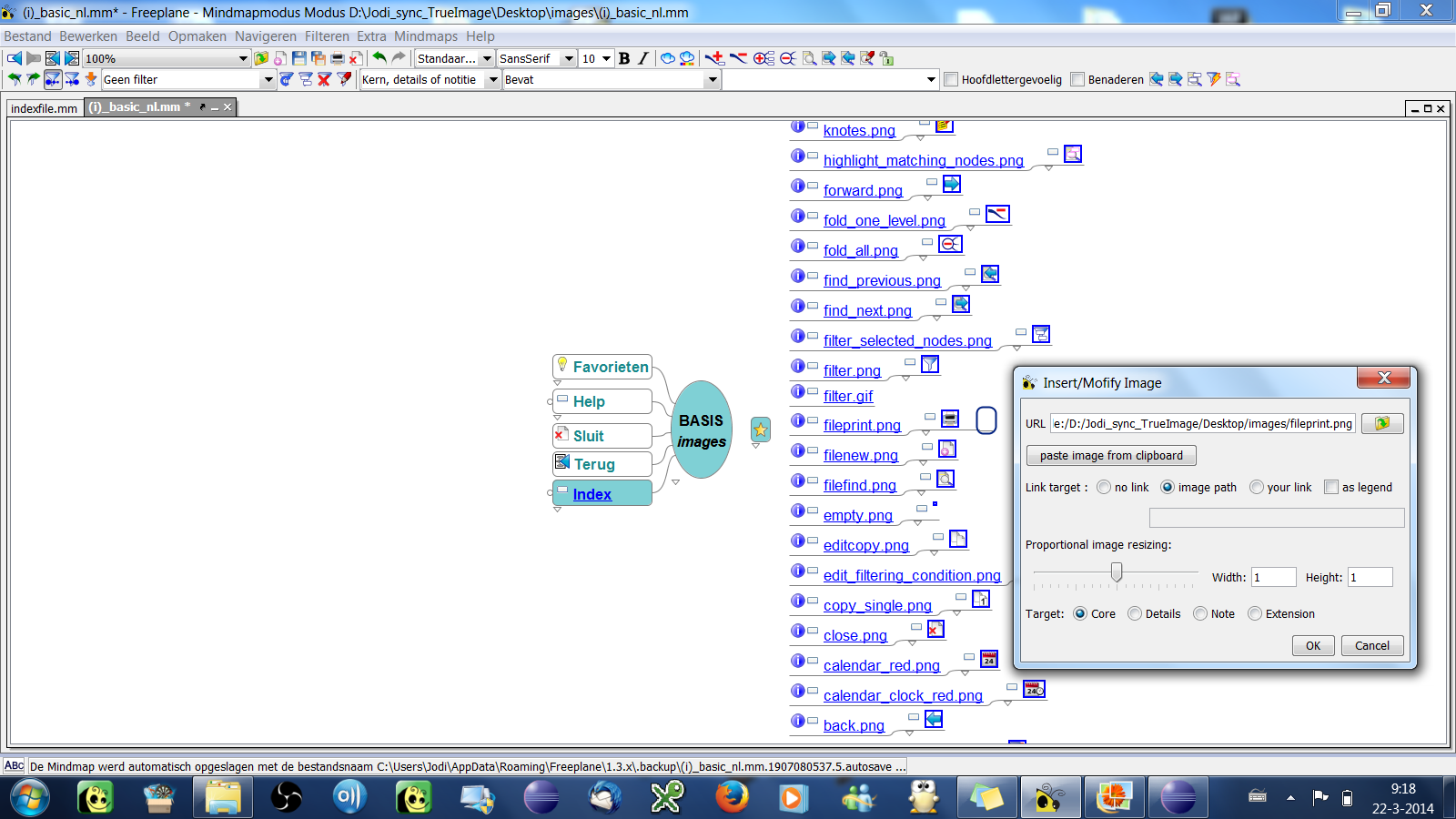Screen dimensions: 1456x819
Task: Apply bold formatting to the node text
Action: point(624,57)
